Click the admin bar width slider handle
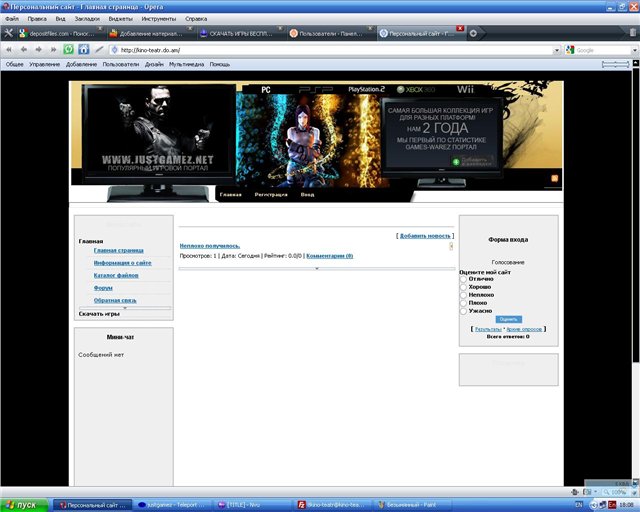Viewport: 640px width, 512px height. click(x=616, y=64)
